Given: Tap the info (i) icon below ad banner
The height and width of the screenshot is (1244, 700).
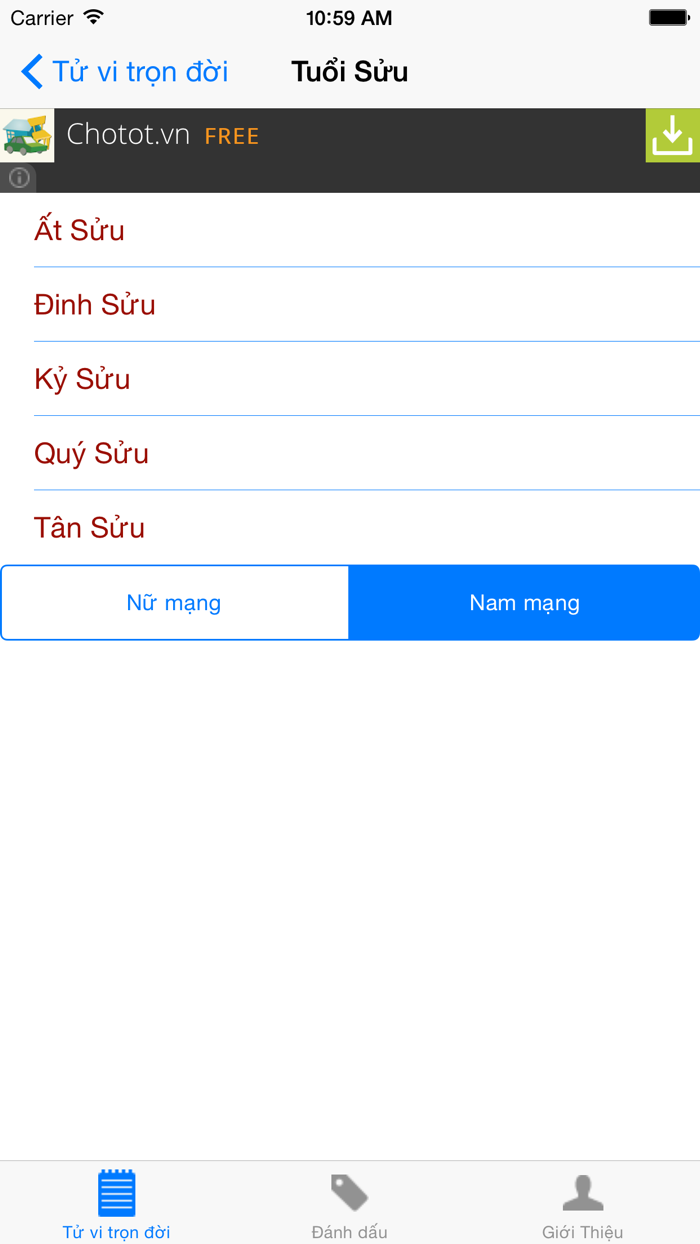Looking at the screenshot, I should pos(18,177).
